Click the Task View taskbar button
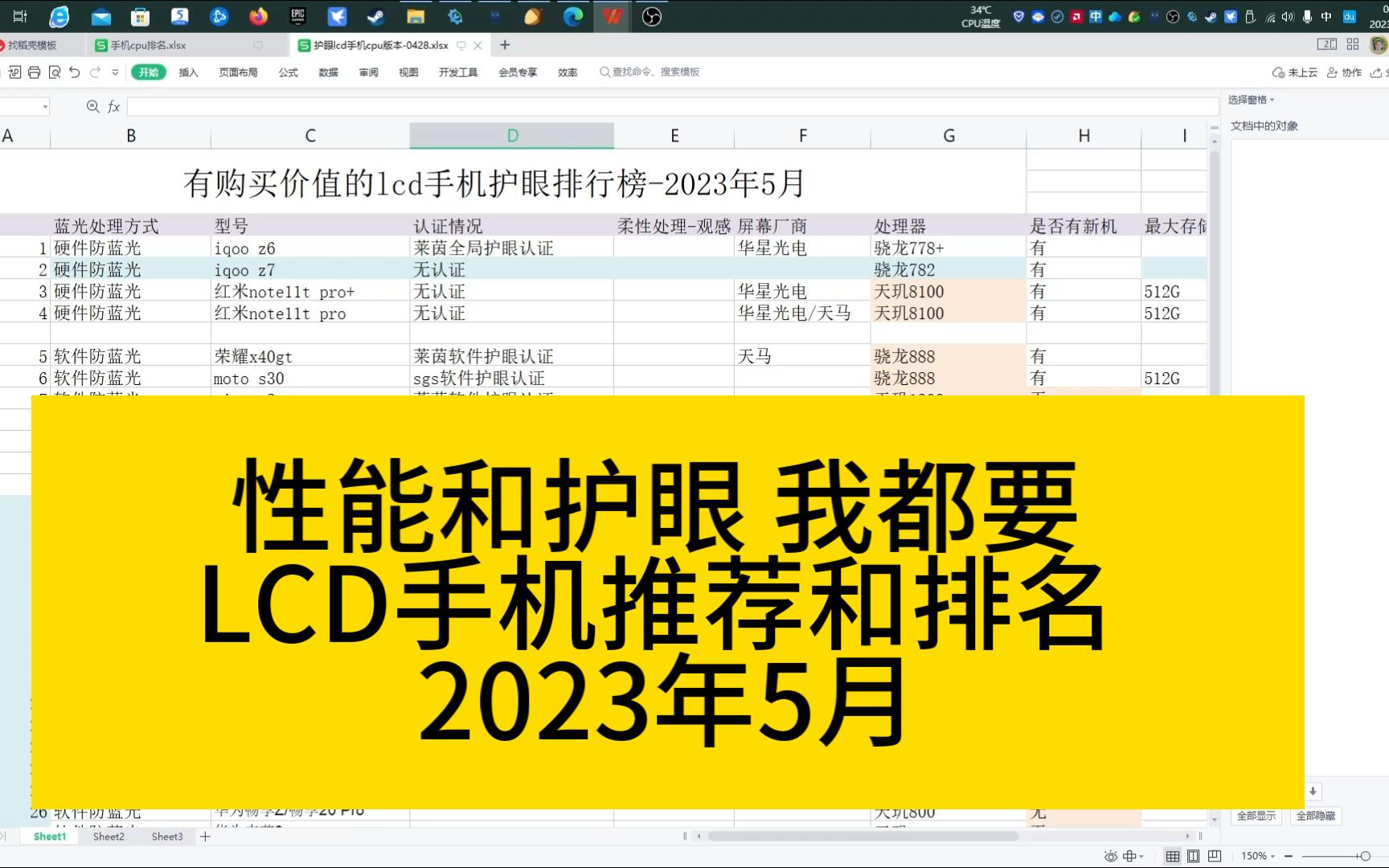The width and height of the screenshot is (1389, 868). tap(20, 16)
